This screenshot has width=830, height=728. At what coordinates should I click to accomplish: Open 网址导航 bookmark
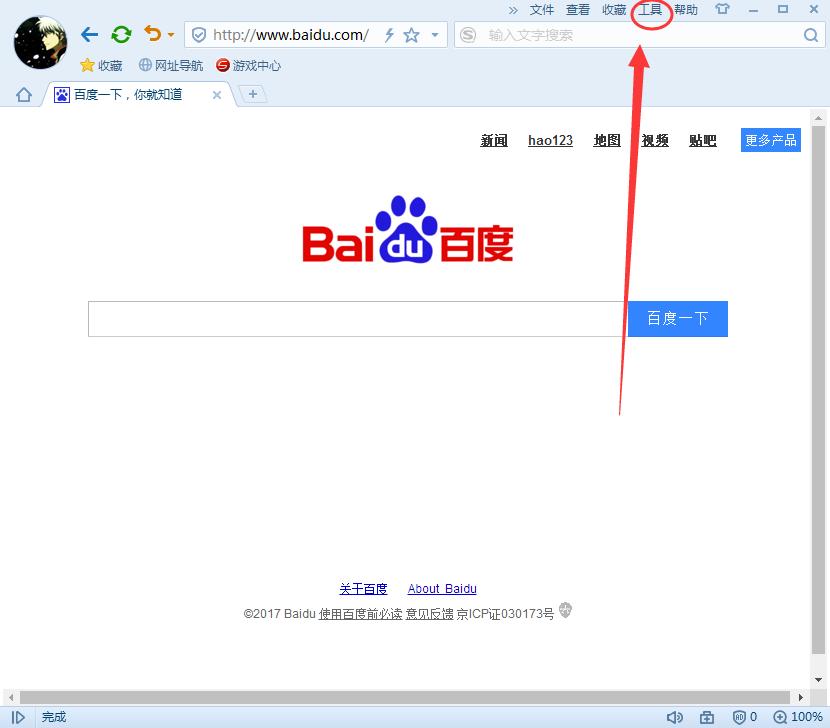click(171, 66)
